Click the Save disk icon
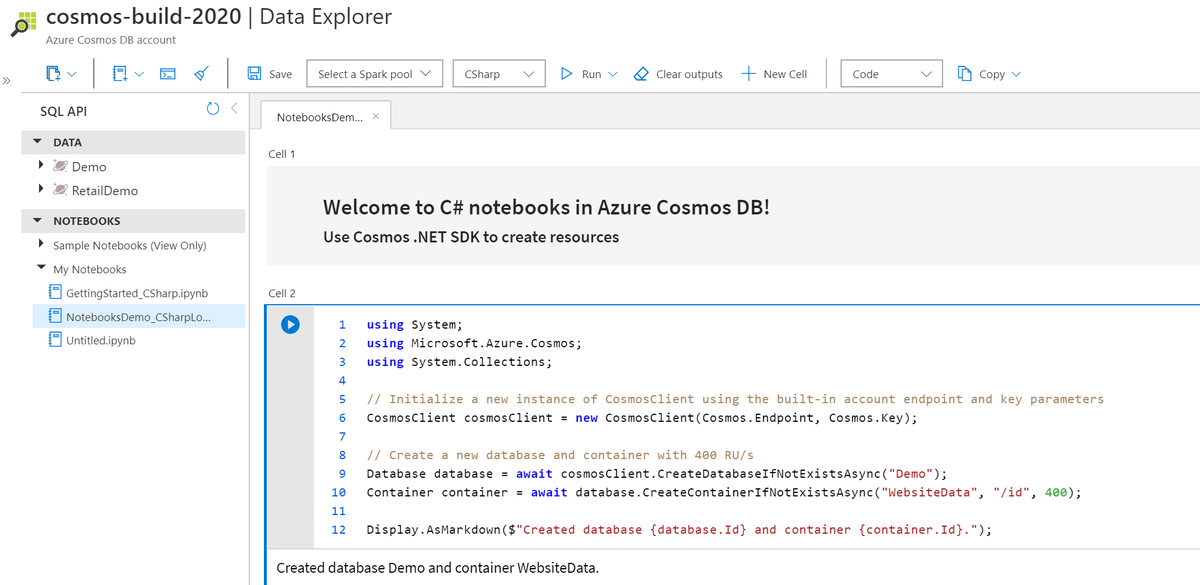This screenshot has width=1200, height=585. click(x=254, y=74)
